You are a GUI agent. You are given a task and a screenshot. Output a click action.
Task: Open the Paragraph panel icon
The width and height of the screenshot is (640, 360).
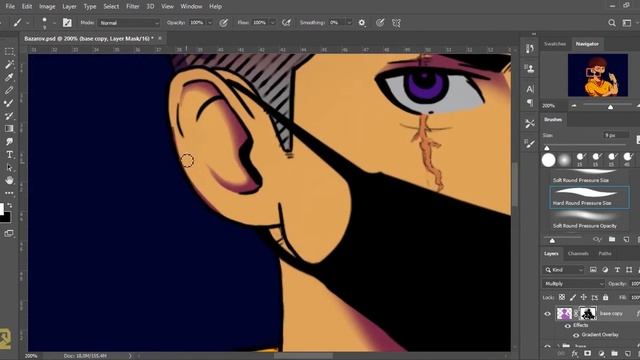(x=530, y=102)
